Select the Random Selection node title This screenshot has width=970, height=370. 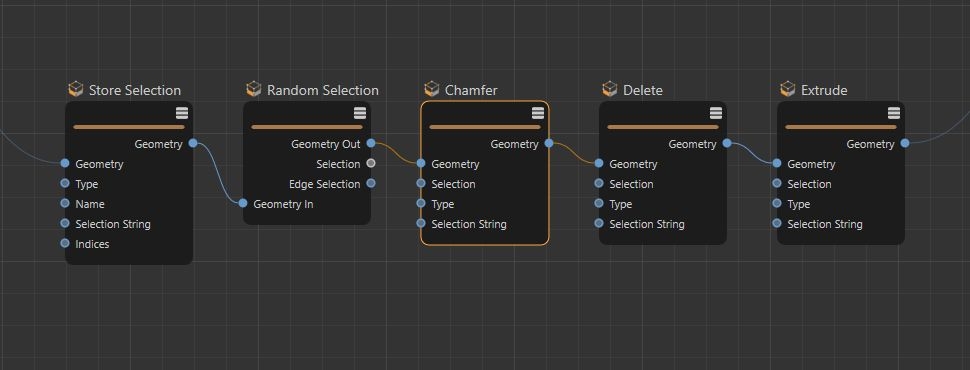pos(323,90)
